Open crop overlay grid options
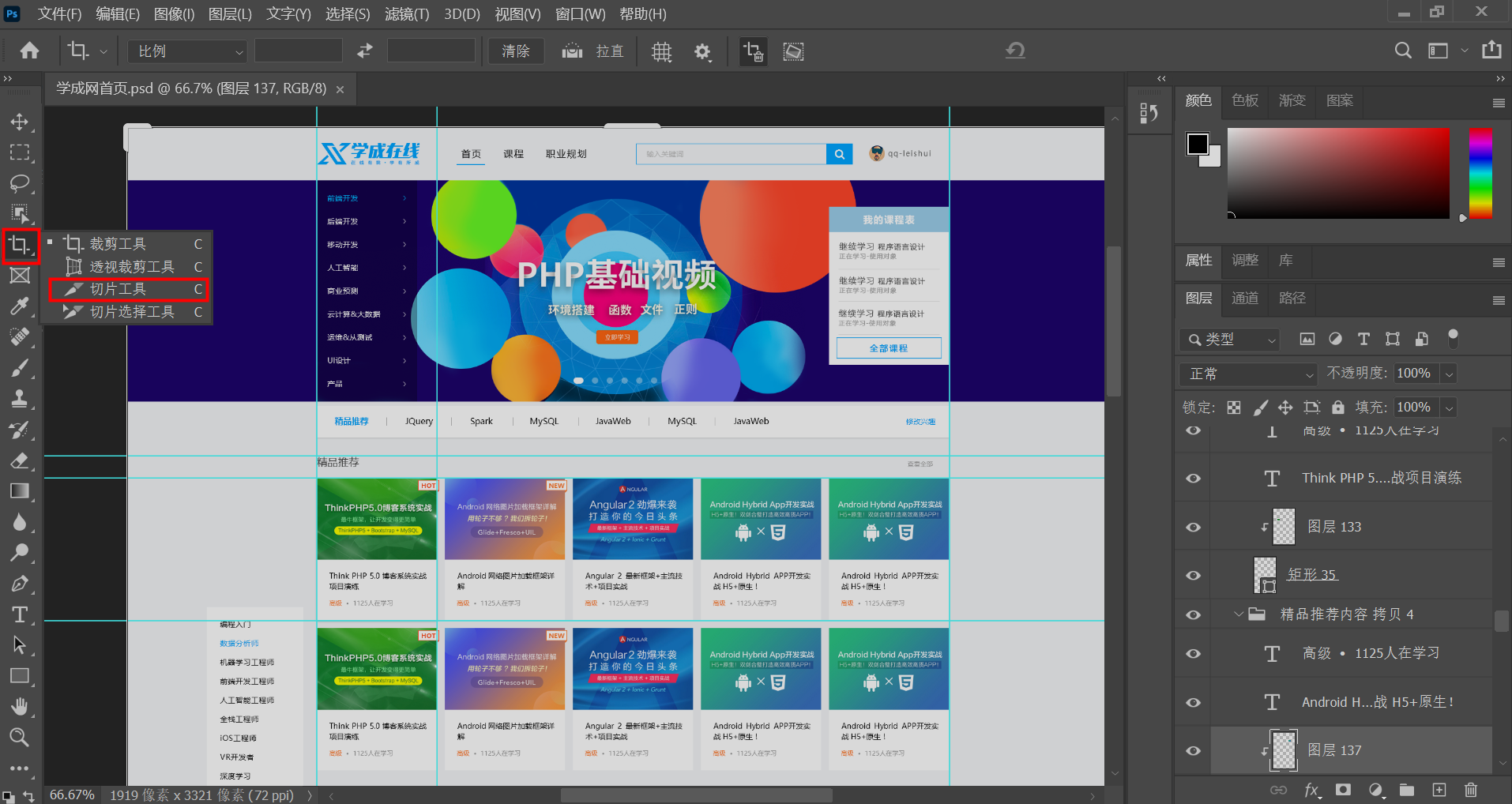Screen dimensions: 1512x804 click(661, 52)
